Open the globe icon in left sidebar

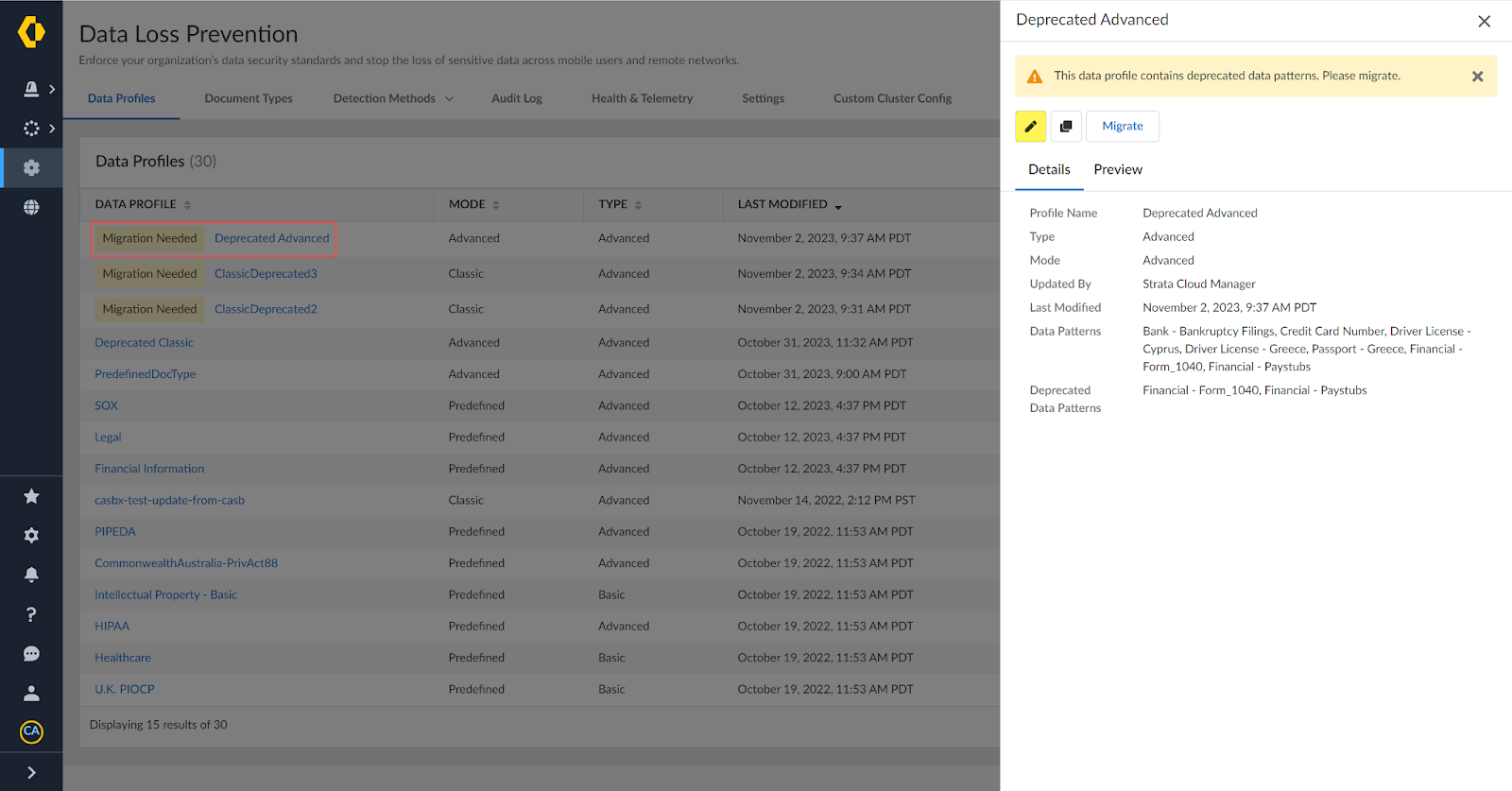[x=31, y=207]
